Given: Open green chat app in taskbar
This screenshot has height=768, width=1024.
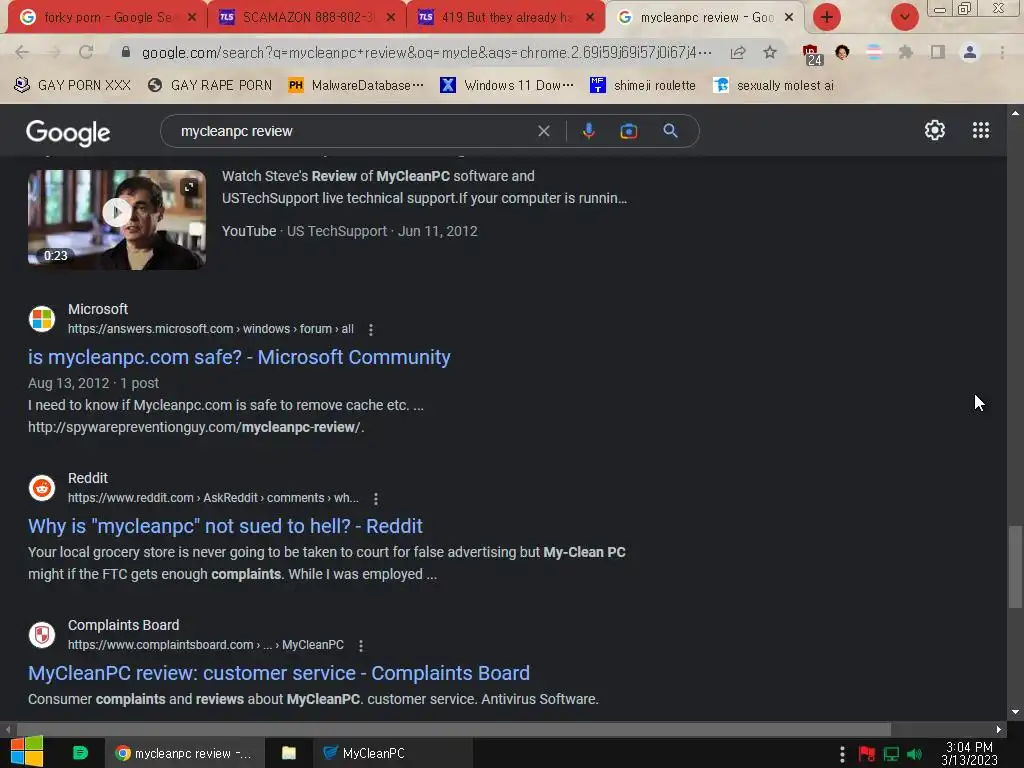Looking at the screenshot, I should click(x=80, y=753).
